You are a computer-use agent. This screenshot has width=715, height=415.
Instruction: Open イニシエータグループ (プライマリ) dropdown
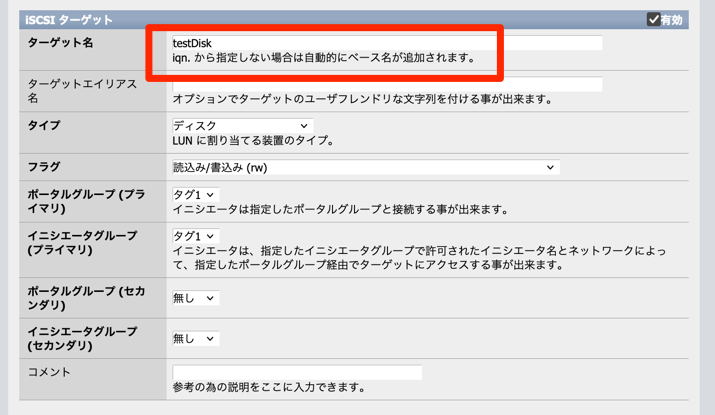click(195, 236)
